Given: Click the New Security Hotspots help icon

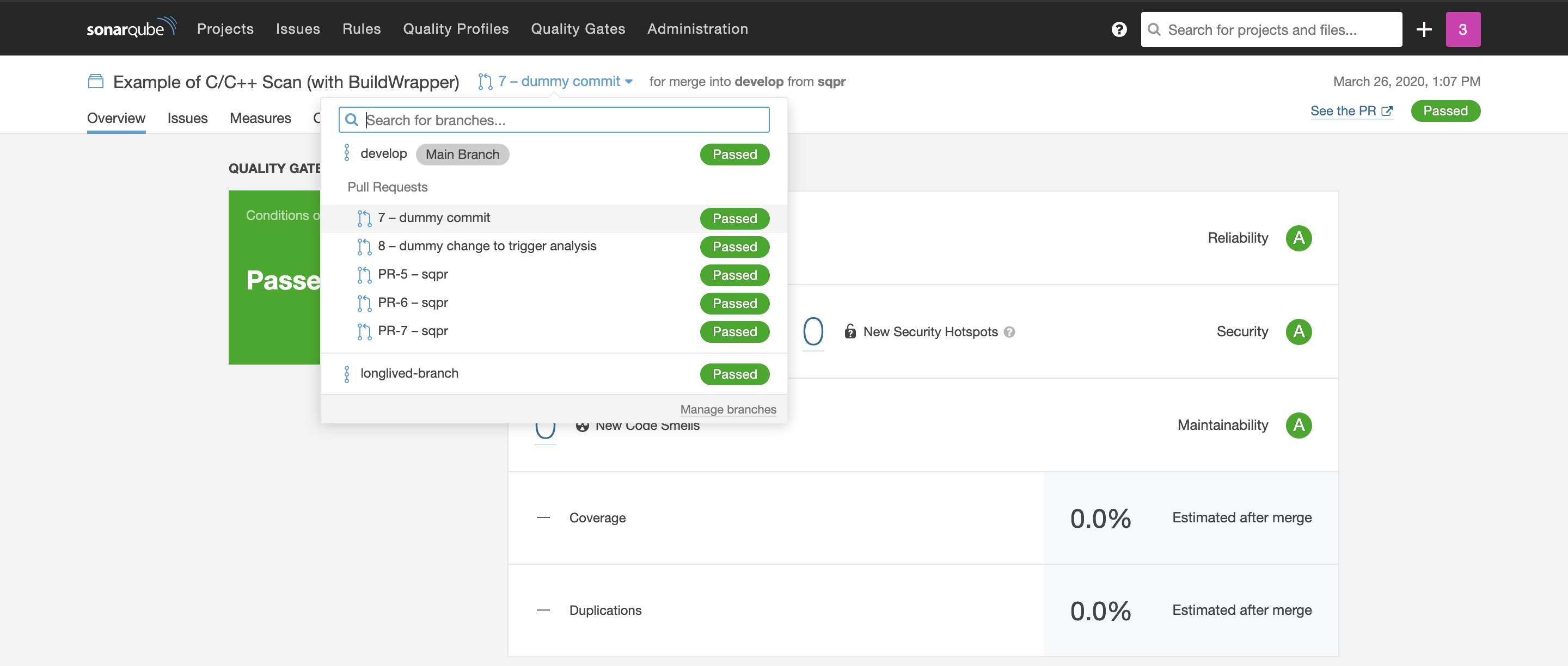Looking at the screenshot, I should coord(1009,332).
